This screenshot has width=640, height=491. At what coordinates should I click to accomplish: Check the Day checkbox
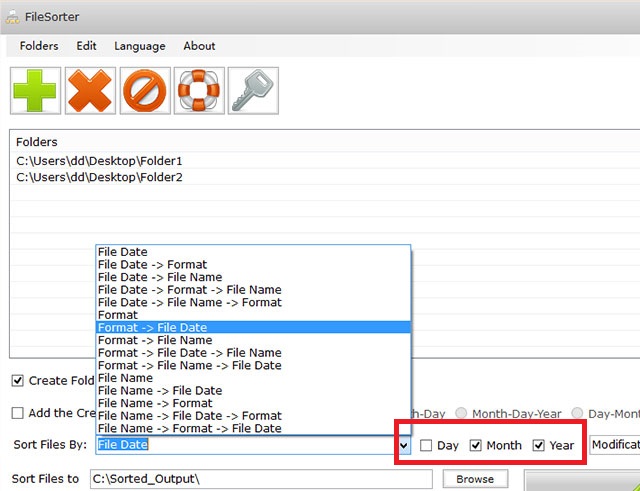coord(426,445)
